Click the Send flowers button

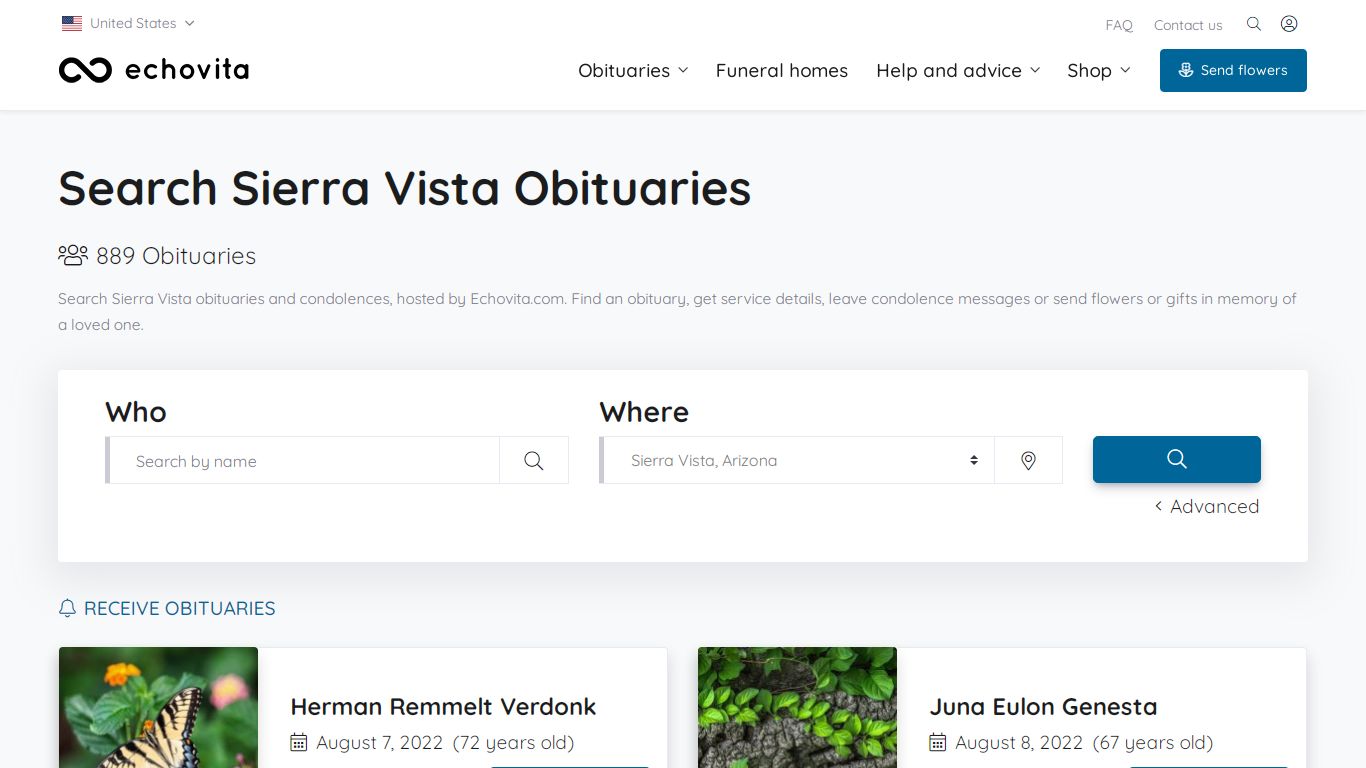[1233, 70]
